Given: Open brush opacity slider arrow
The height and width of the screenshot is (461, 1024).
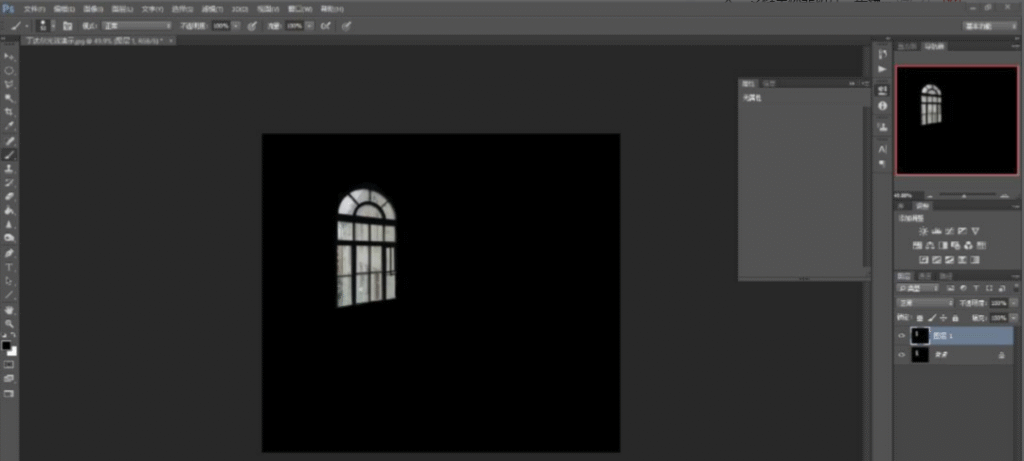Looking at the screenshot, I should [x=236, y=26].
